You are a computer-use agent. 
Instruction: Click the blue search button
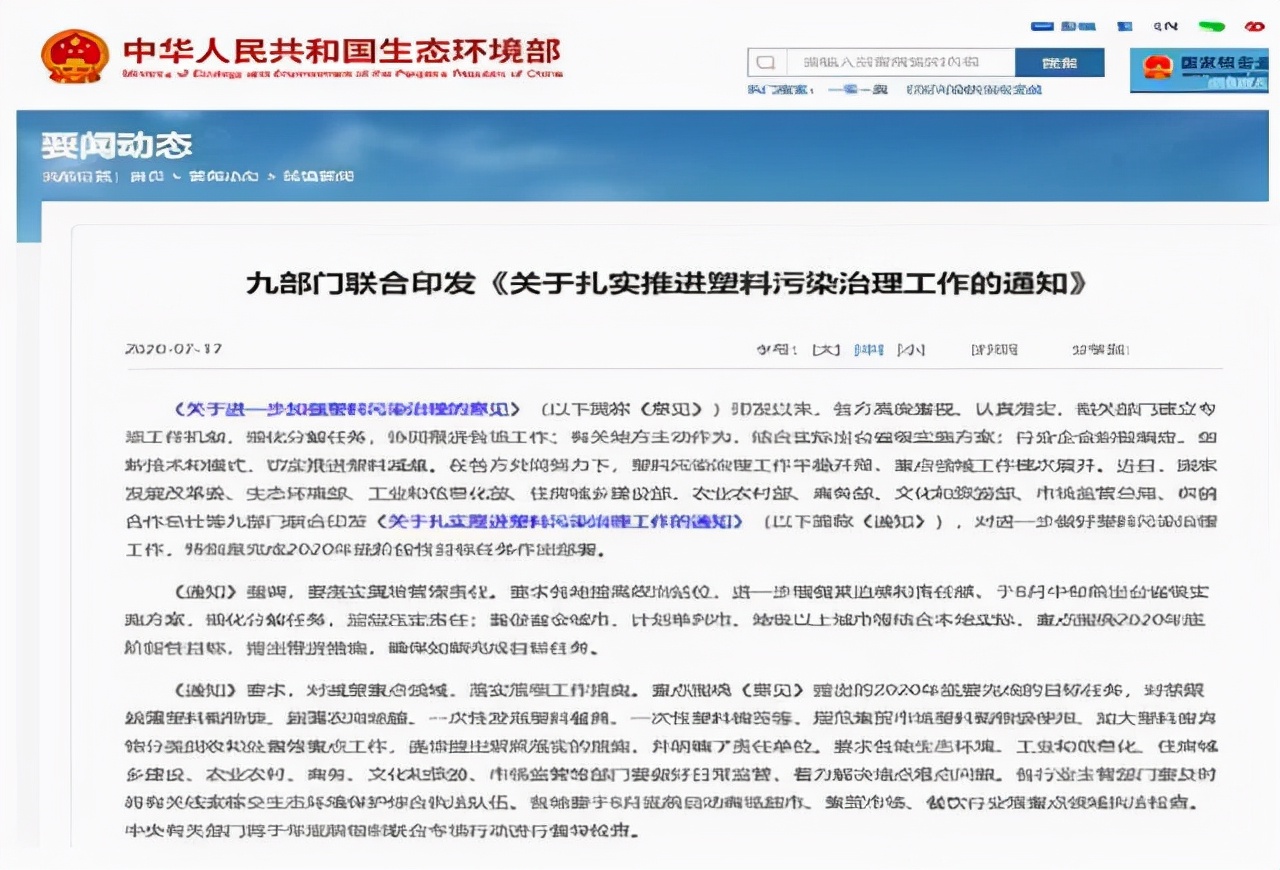pyautogui.click(x=1060, y=62)
